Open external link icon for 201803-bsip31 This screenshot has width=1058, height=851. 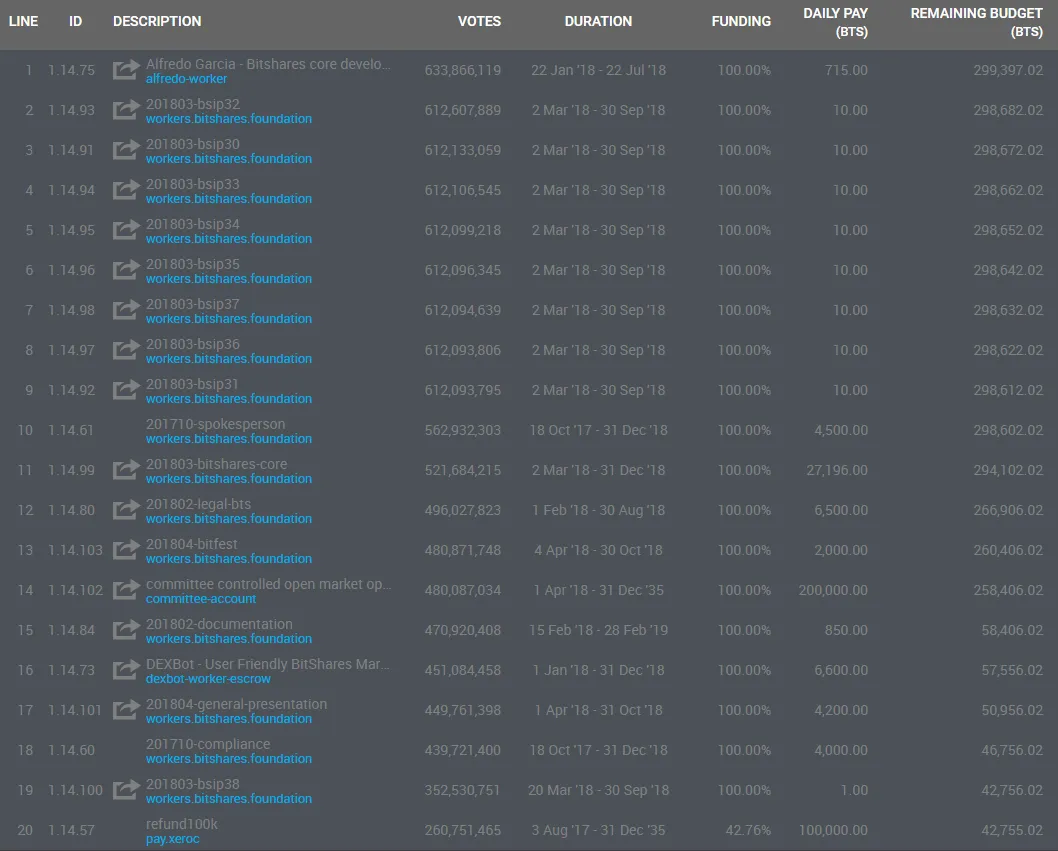[x=126, y=389]
